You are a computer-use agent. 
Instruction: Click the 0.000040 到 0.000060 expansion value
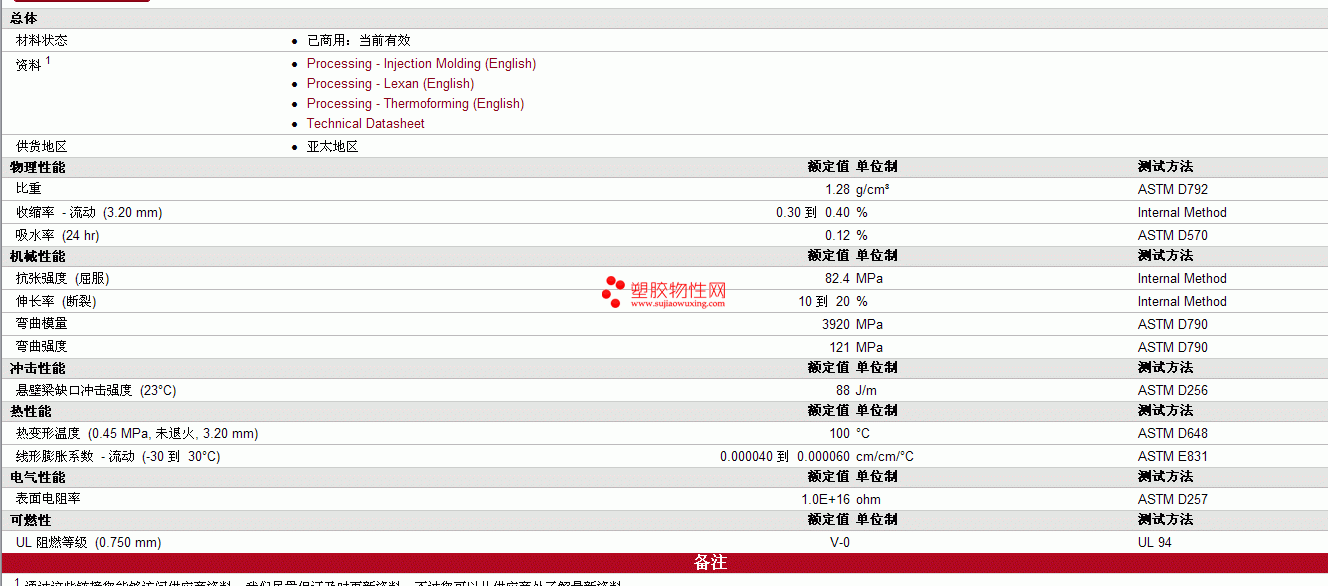785,456
